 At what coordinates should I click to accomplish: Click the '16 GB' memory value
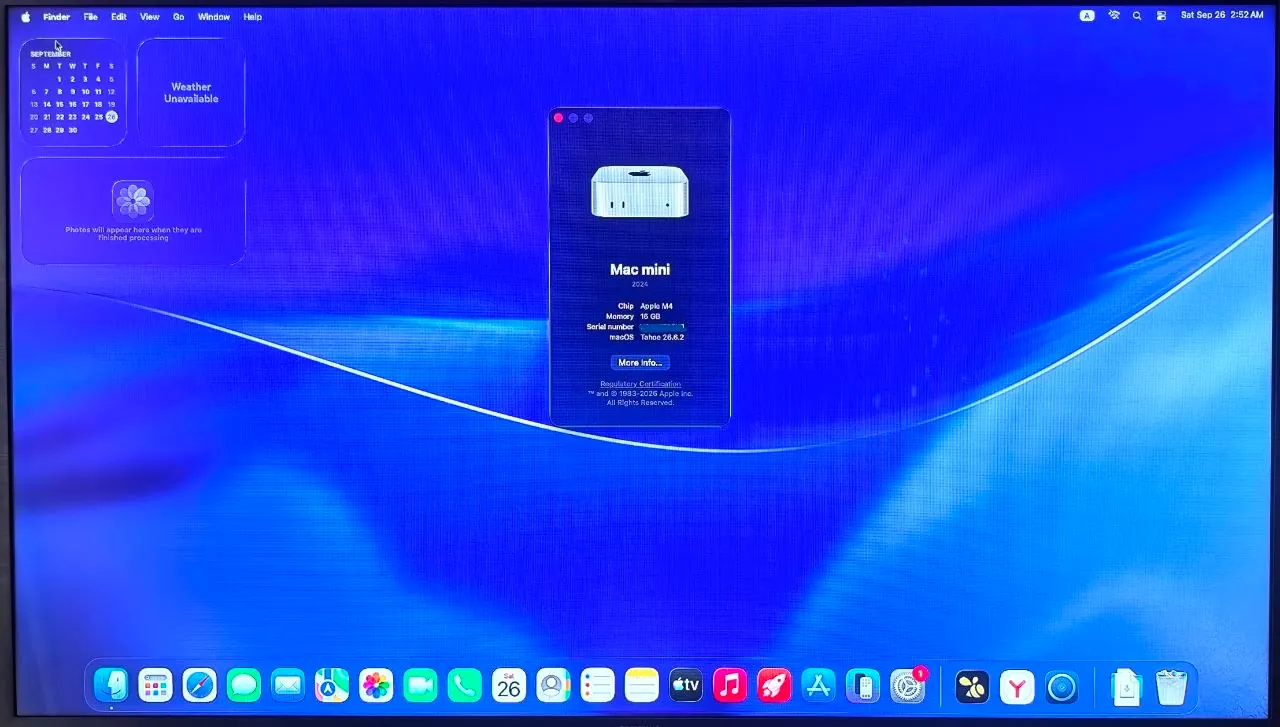651,316
